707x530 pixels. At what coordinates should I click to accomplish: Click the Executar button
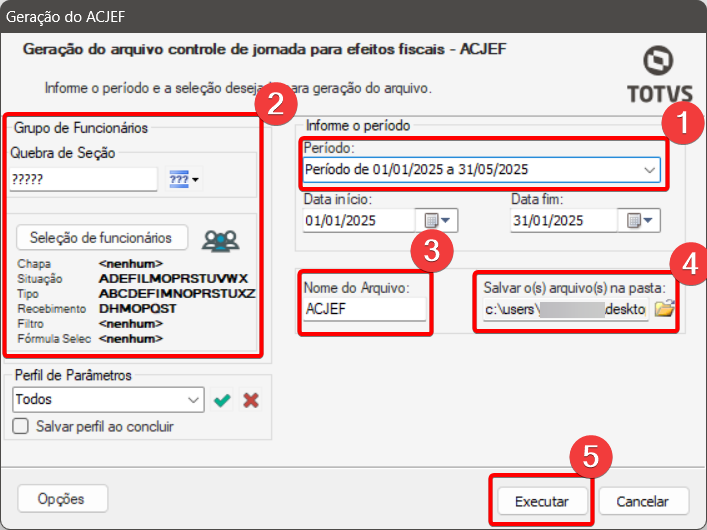point(542,501)
